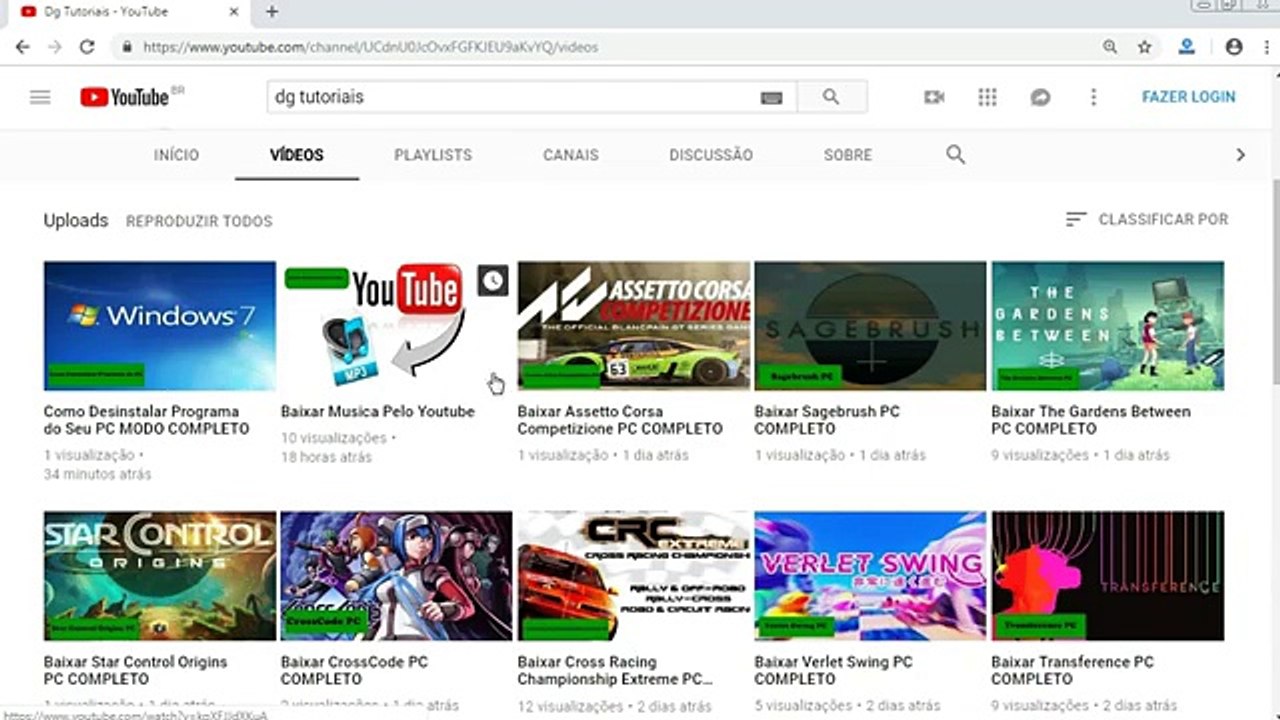1280x720 pixels.
Task: Click the Assetto Corsa Competizione thumbnail
Action: point(634,326)
